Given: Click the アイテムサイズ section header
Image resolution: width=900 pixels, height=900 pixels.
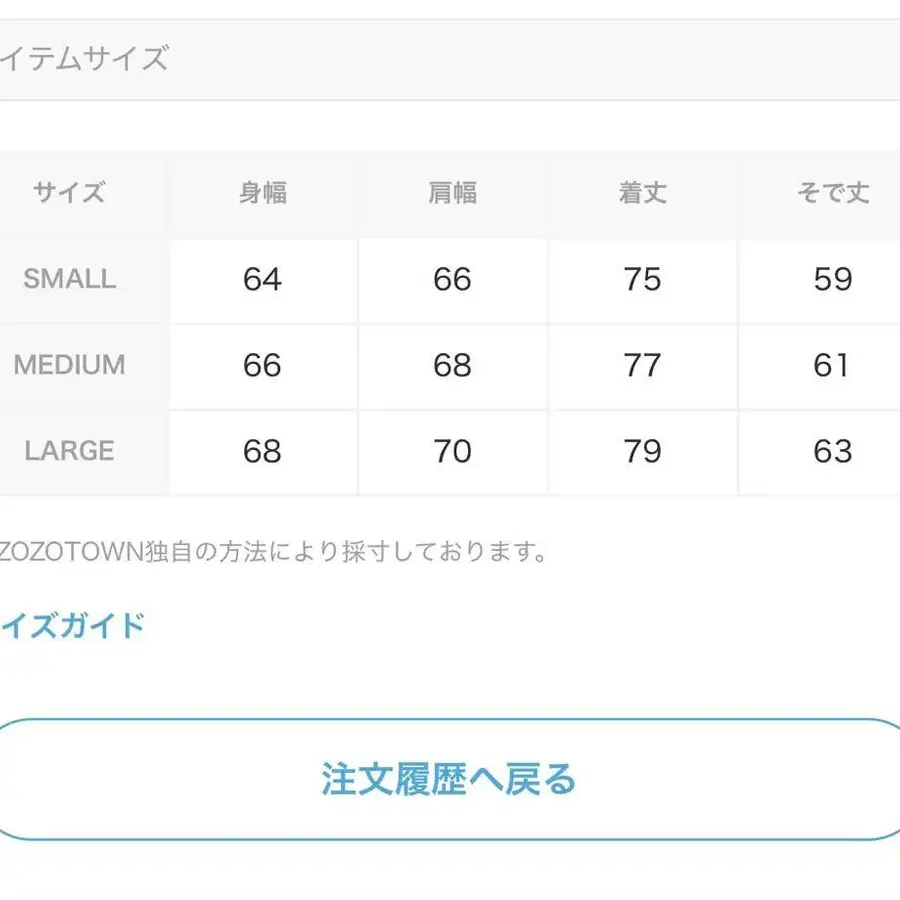Looking at the screenshot, I should (x=84, y=59).
